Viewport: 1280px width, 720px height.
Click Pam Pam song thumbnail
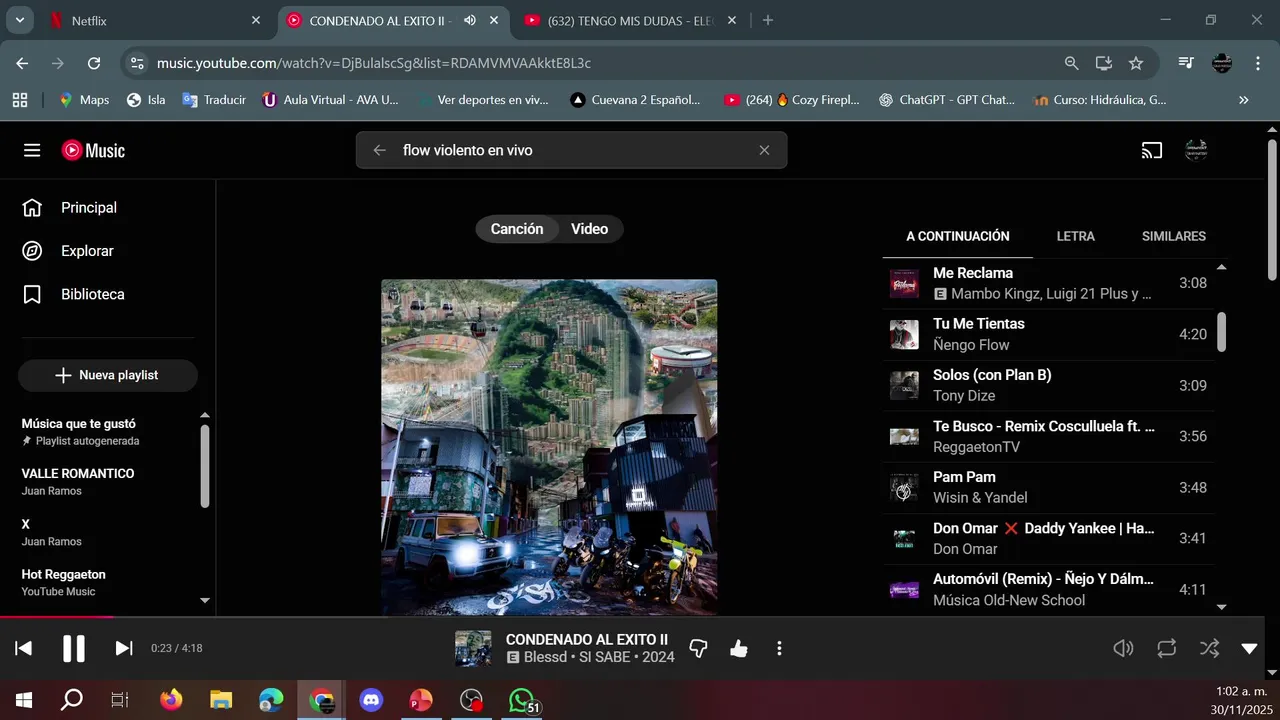click(x=904, y=488)
